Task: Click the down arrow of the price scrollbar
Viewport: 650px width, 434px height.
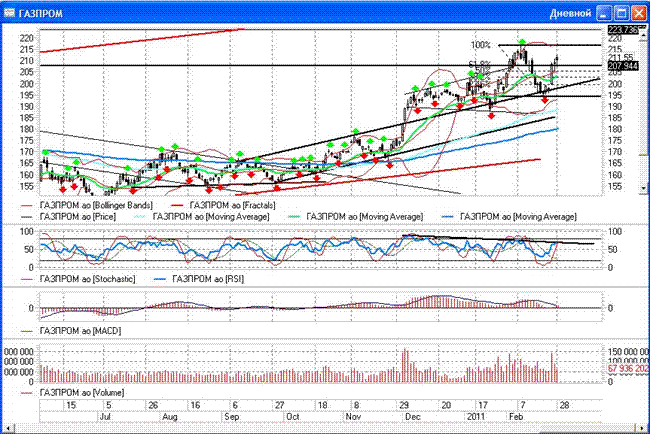Action: click(643, 189)
